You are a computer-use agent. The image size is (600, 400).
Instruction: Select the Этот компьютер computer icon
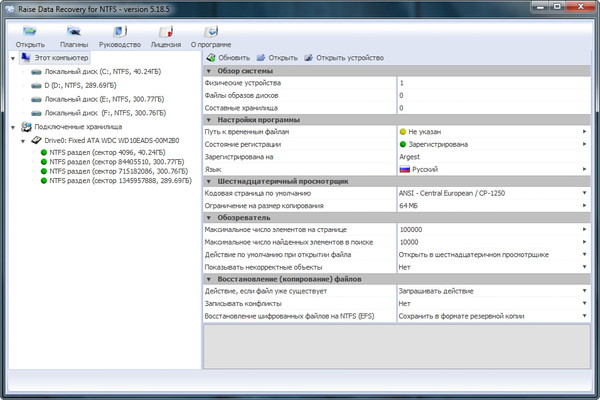(x=26, y=57)
